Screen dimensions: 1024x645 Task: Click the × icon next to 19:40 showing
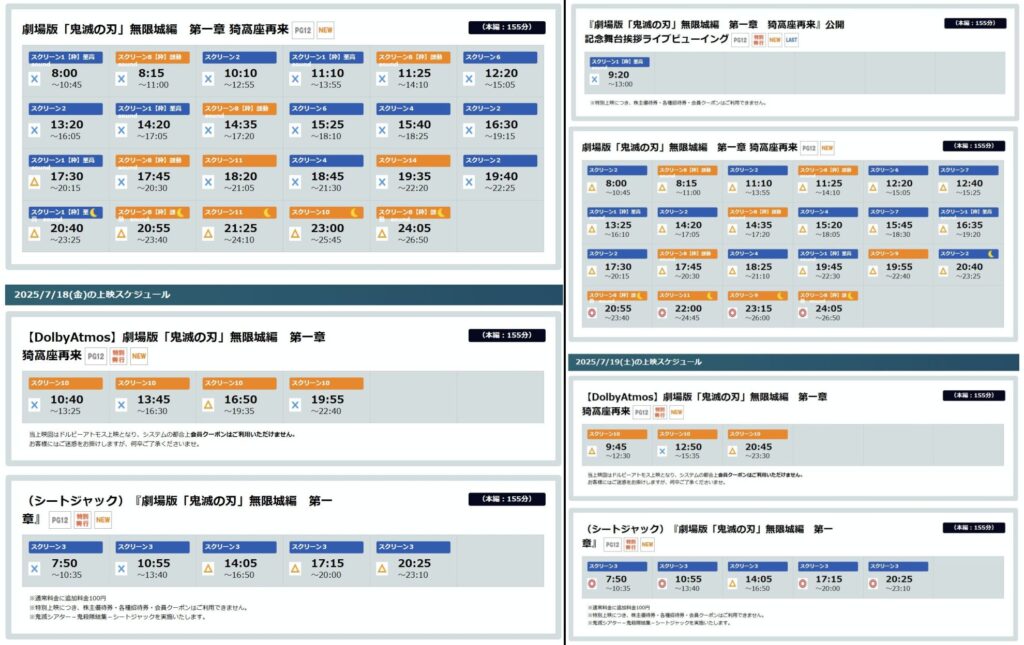[x=469, y=182]
